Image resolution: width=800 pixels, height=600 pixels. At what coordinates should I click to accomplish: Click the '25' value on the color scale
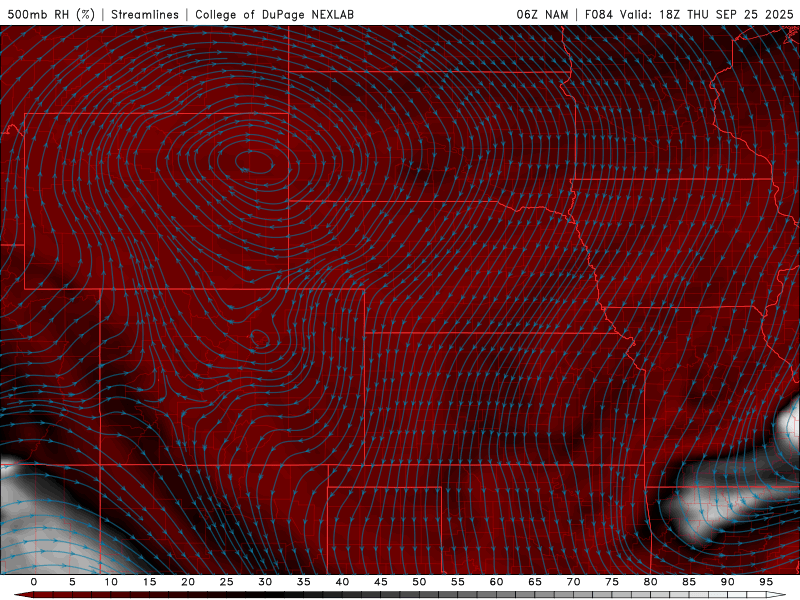pyautogui.click(x=227, y=582)
